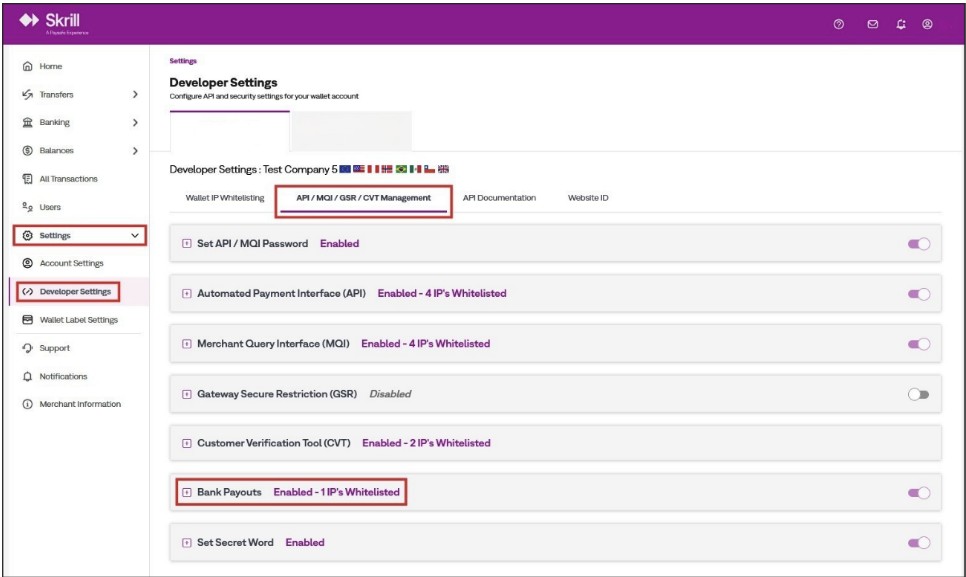Screen dimensions: 966x577
Task: Click the Skrill logo
Action: [x=54, y=23]
